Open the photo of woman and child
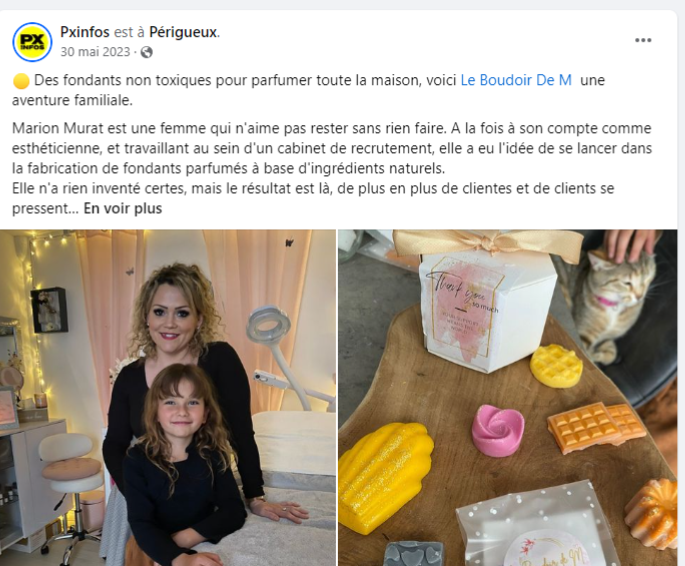This screenshot has width=685, height=566. coord(168,397)
